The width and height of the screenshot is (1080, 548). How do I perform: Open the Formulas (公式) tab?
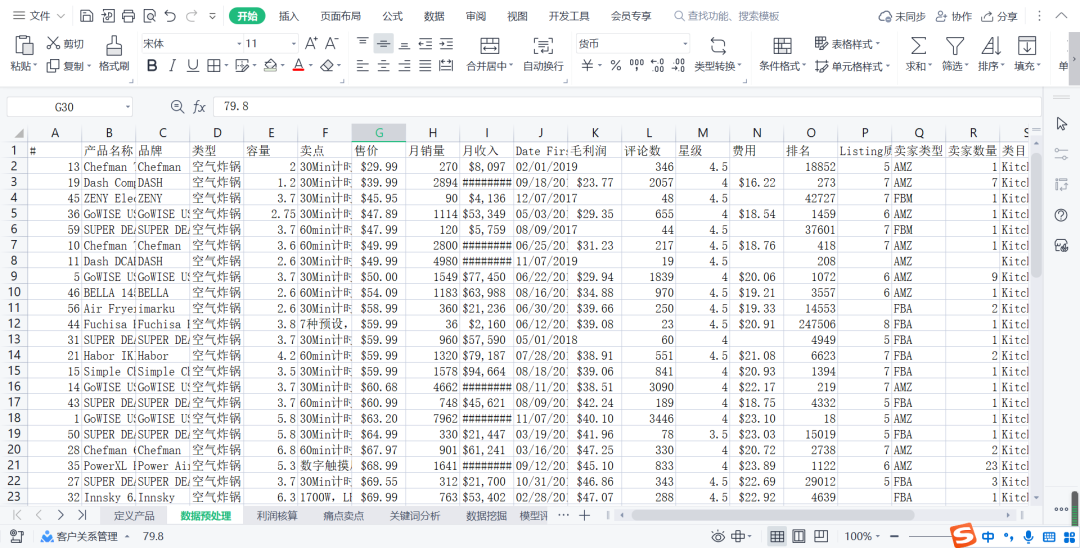[393, 16]
